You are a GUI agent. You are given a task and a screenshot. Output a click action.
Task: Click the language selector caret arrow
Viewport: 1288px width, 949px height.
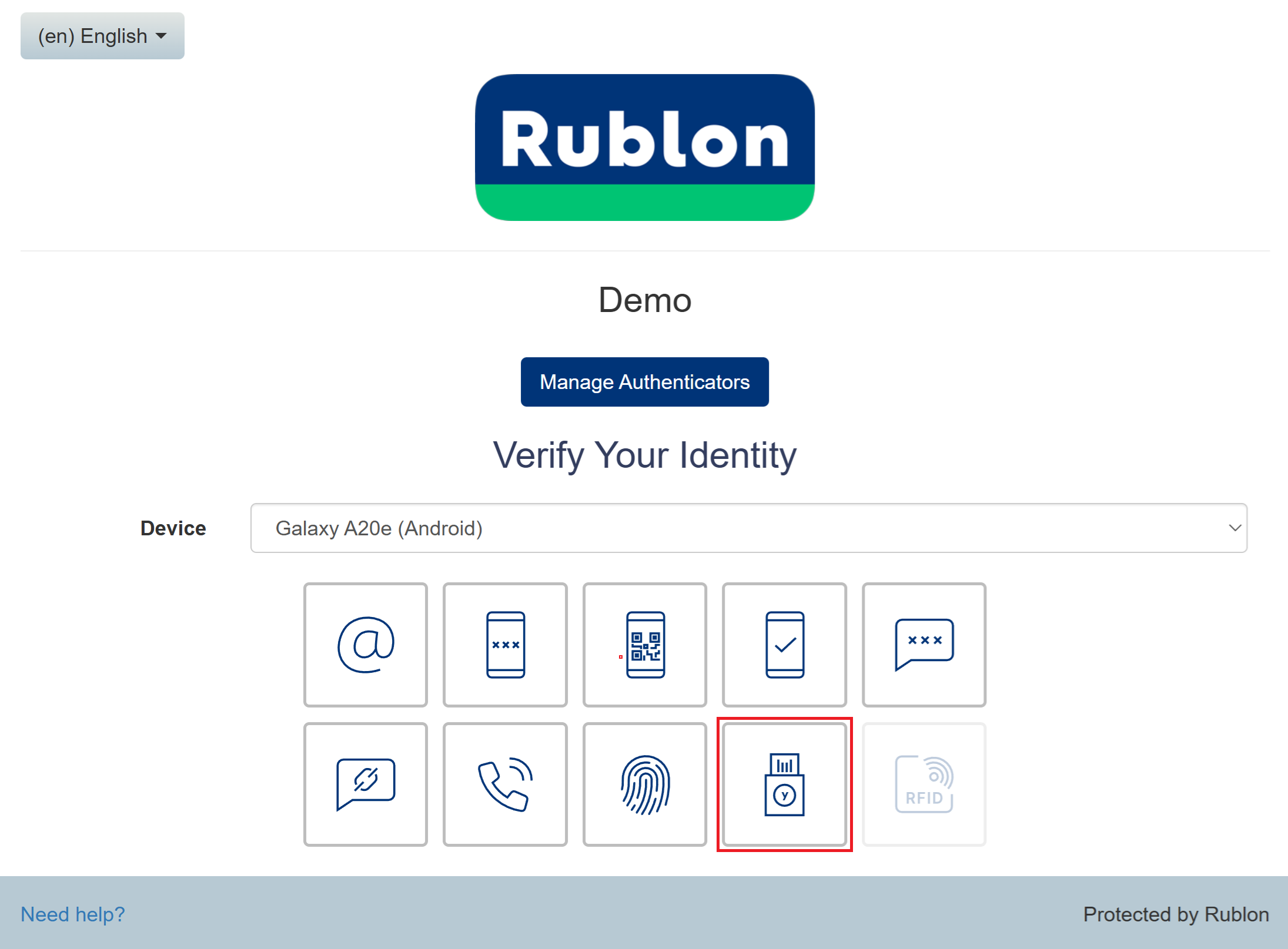(x=161, y=36)
